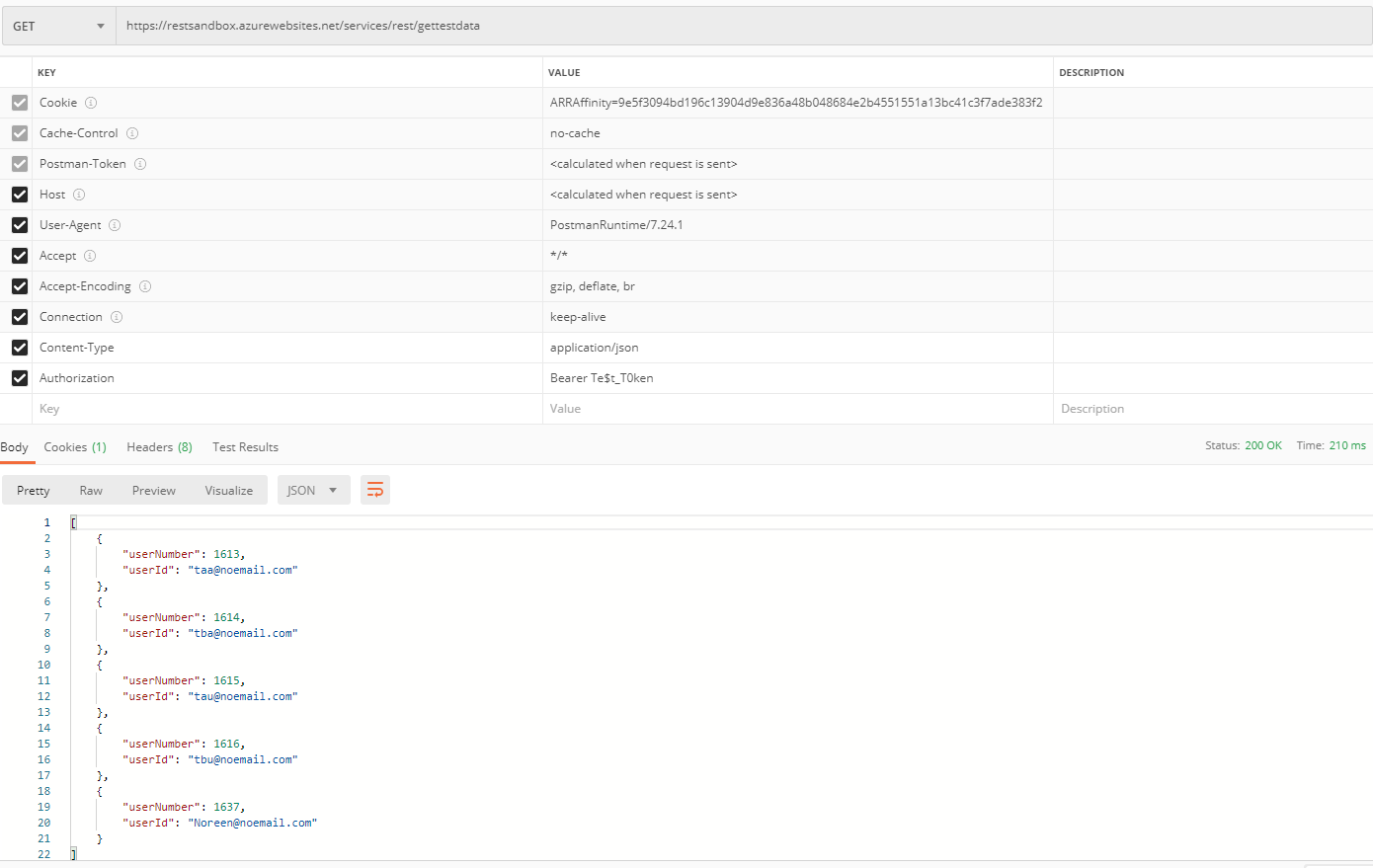Open the GET method dropdown

[58, 26]
